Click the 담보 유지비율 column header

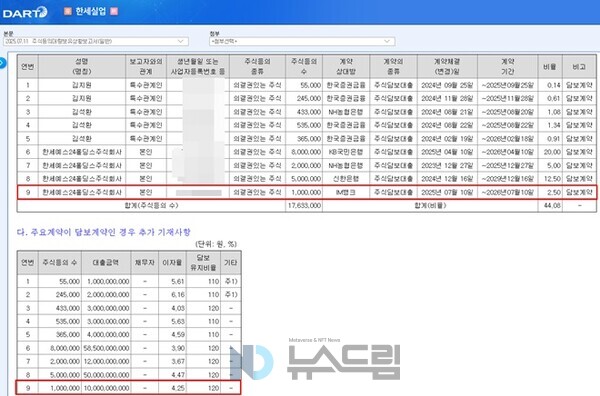click(x=203, y=262)
